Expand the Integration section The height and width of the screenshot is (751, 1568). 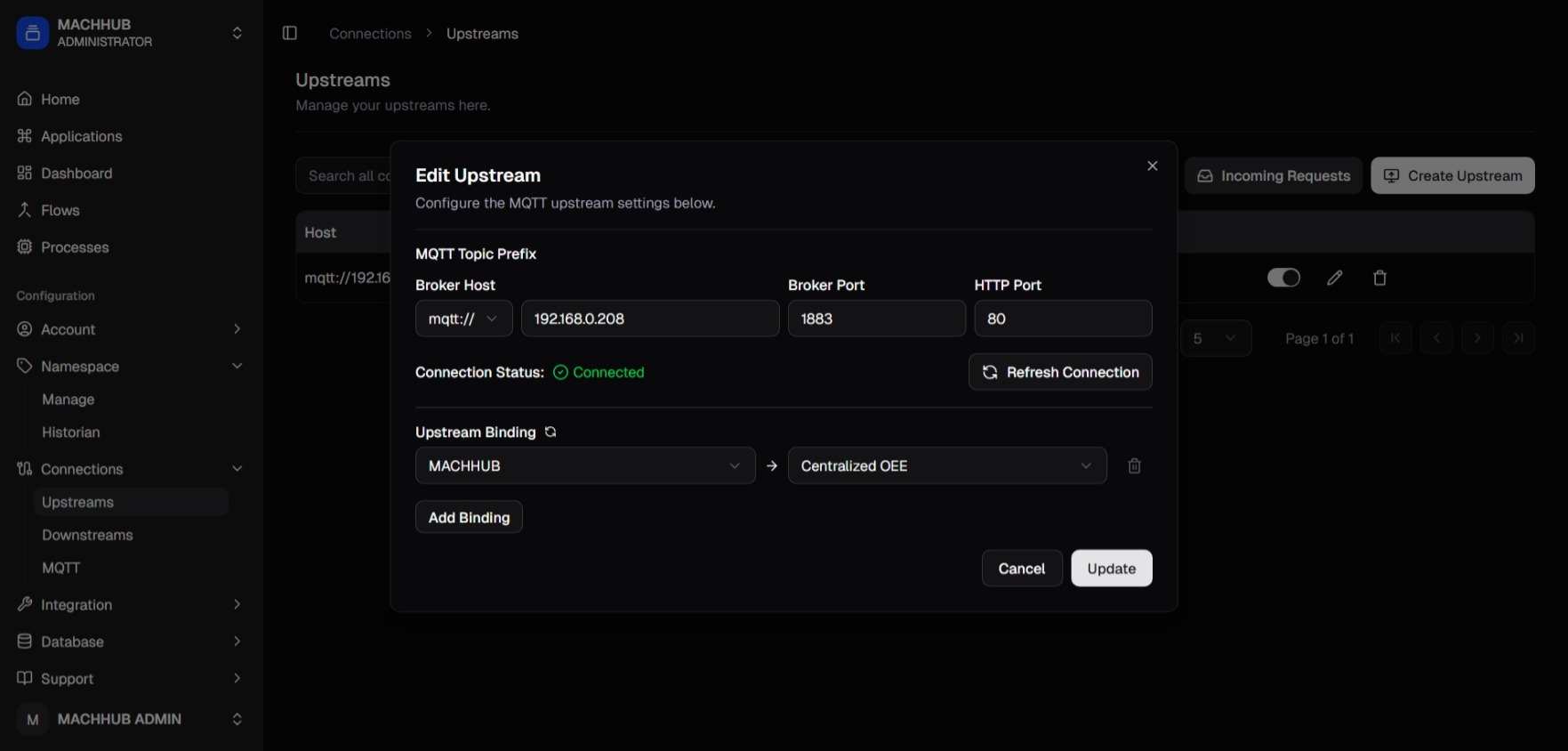click(131, 604)
